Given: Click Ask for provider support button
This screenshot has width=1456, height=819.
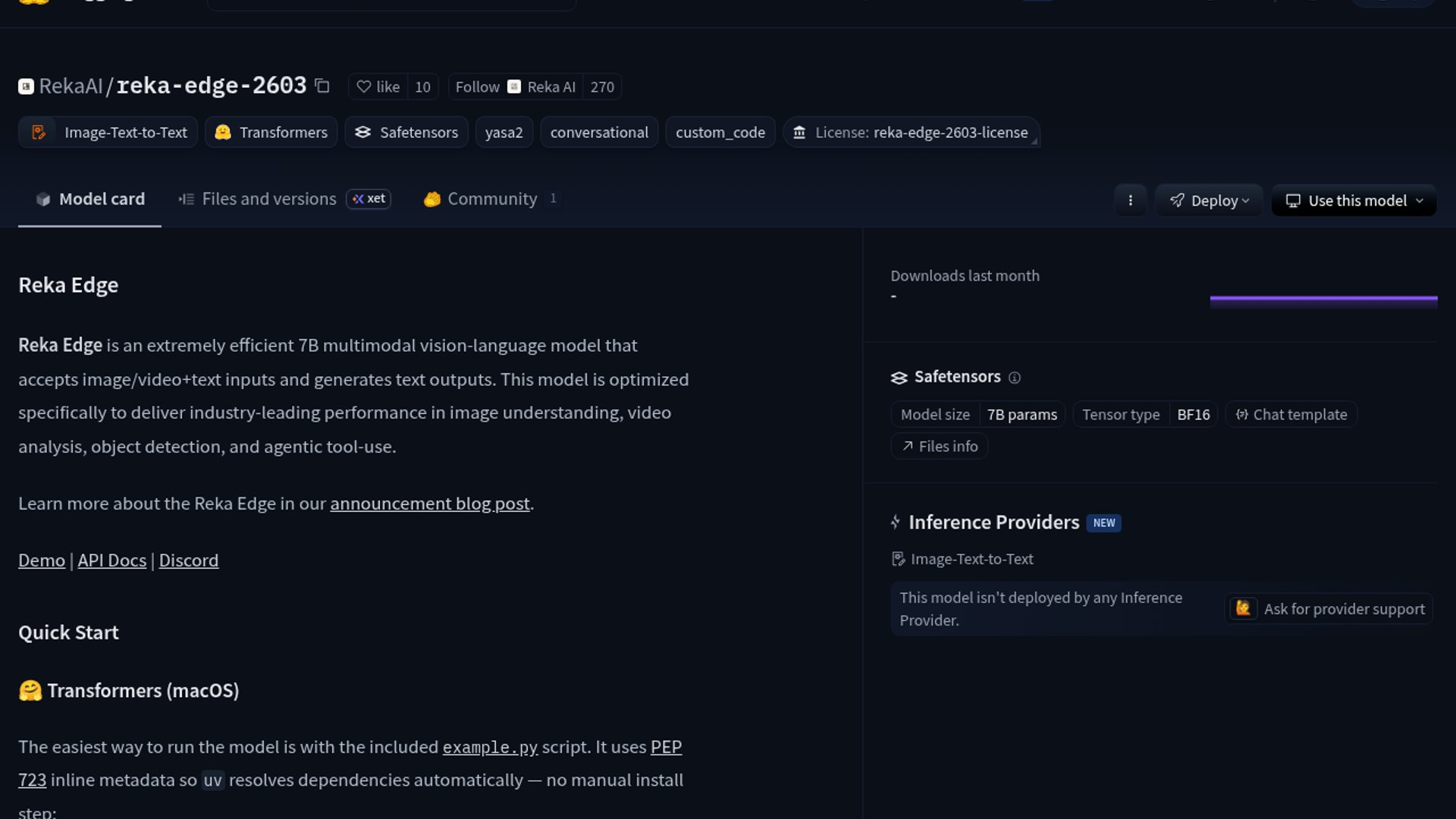Looking at the screenshot, I should point(1329,609).
